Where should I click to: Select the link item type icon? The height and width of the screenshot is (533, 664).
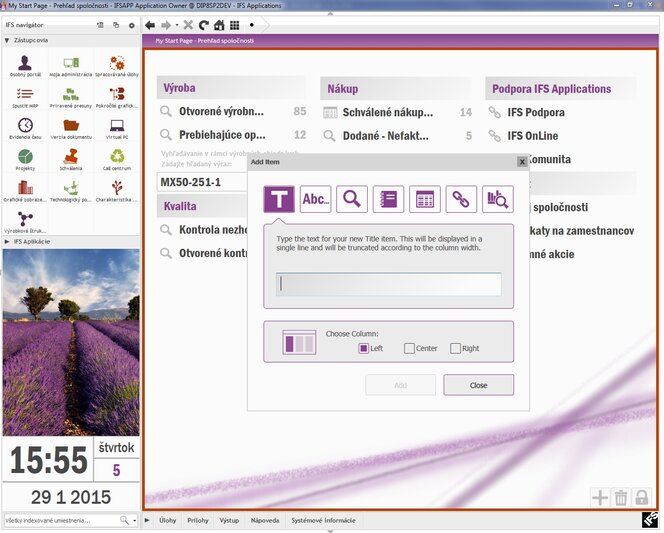461,199
